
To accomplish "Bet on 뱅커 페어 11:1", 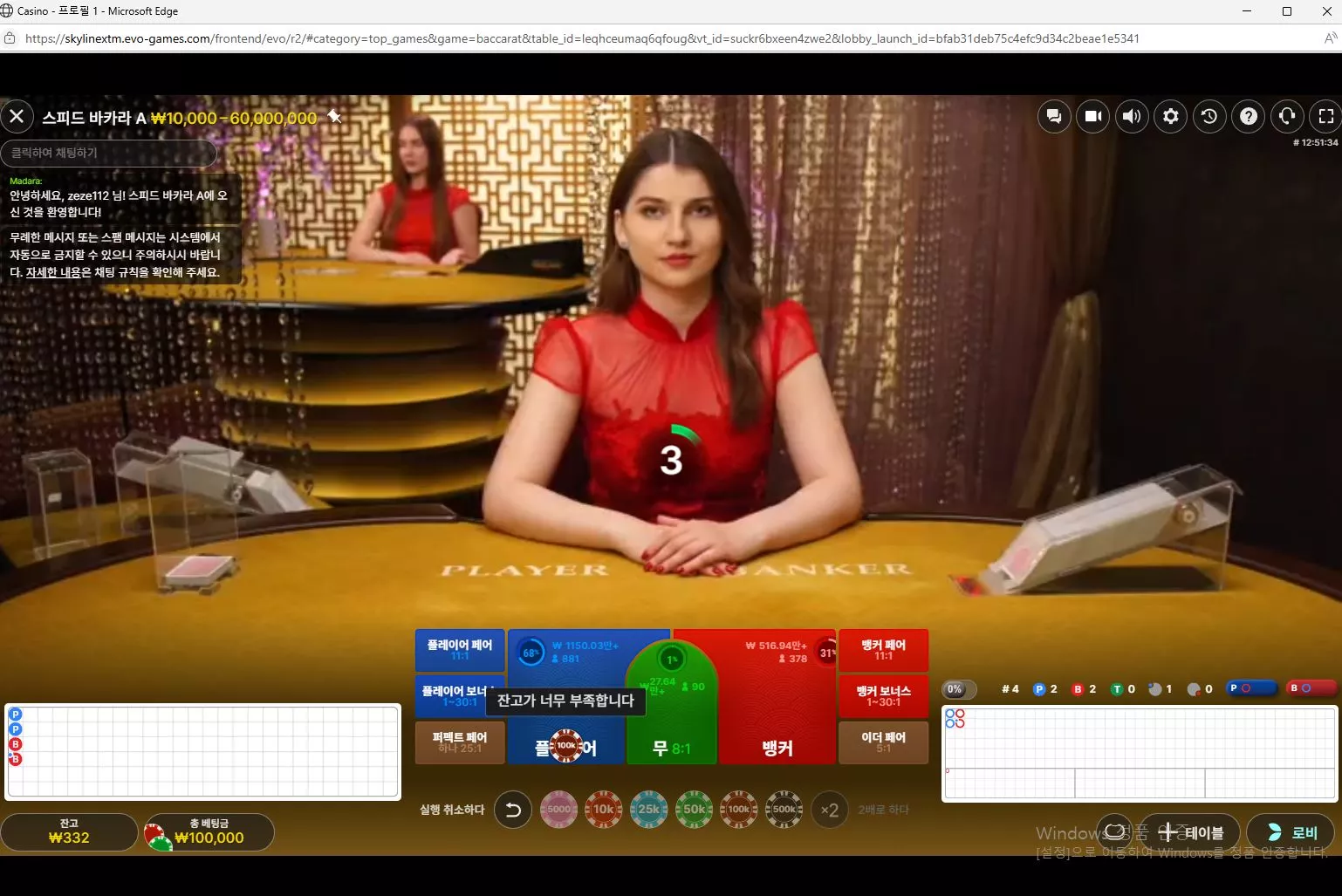I will pos(883,650).
